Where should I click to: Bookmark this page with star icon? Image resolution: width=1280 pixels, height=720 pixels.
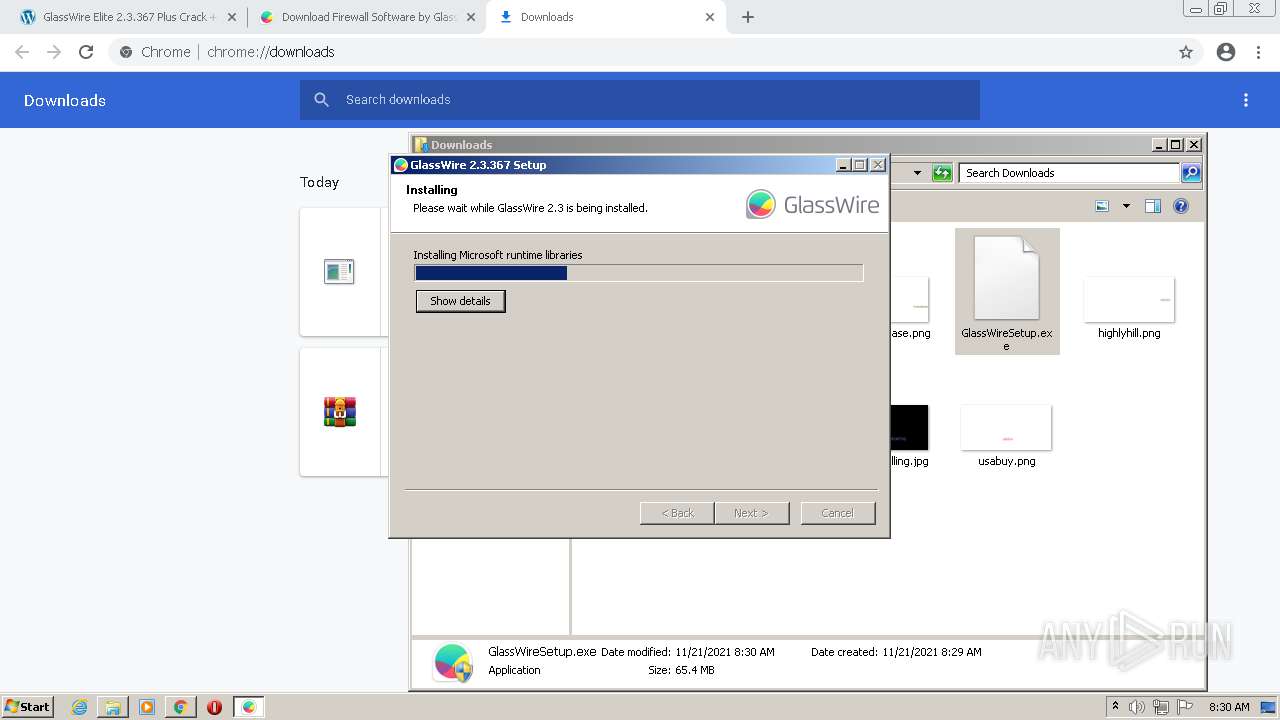click(1186, 52)
